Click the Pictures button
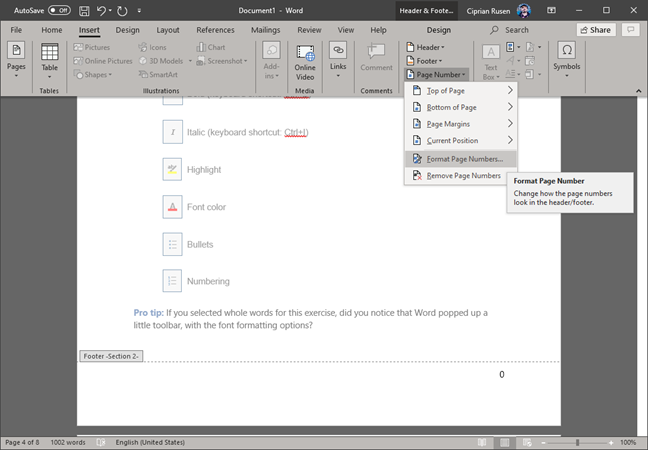This screenshot has height=450, width=648. tap(92, 47)
